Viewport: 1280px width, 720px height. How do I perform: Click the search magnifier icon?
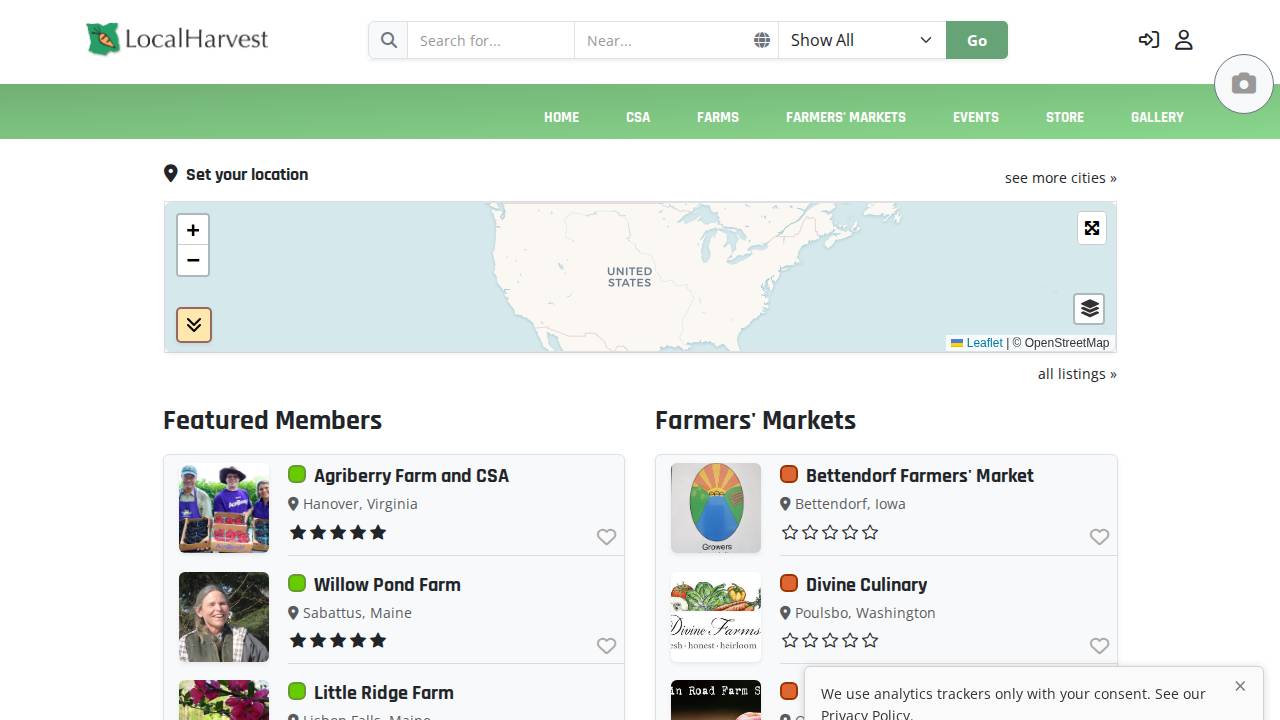(x=388, y=40)
